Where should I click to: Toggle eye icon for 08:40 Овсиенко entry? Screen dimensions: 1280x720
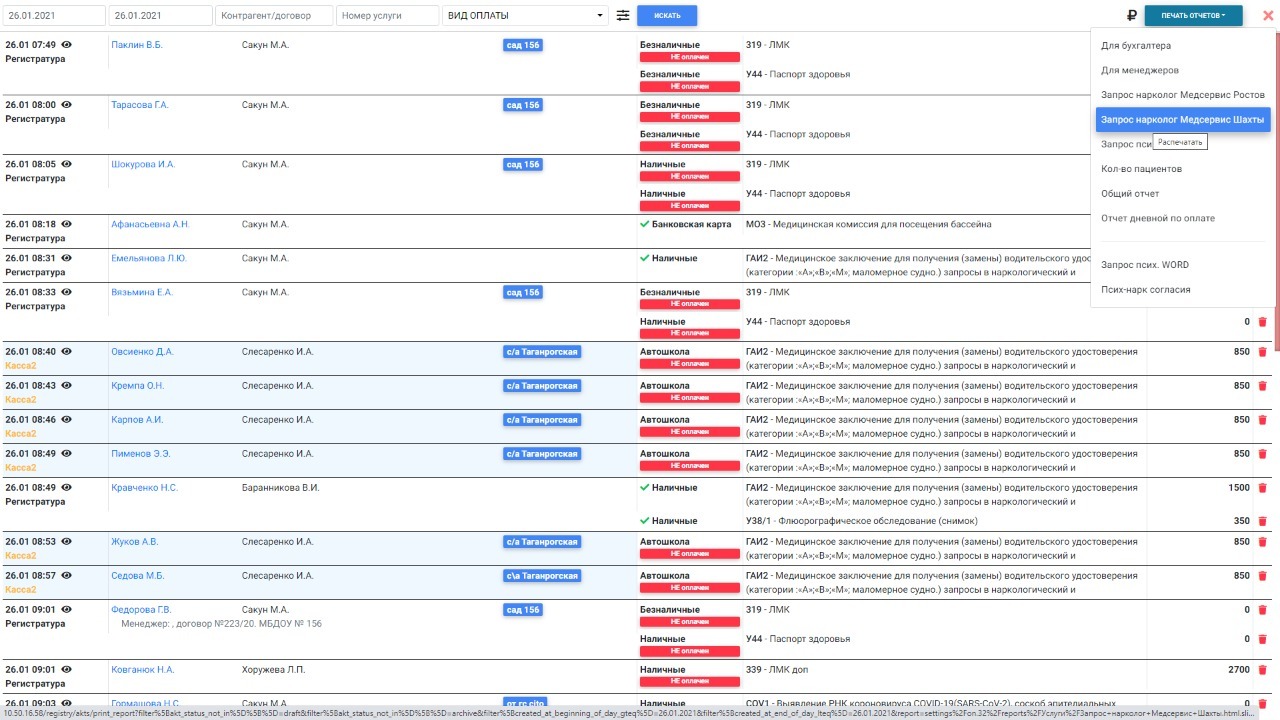click(x=67, y=352)
